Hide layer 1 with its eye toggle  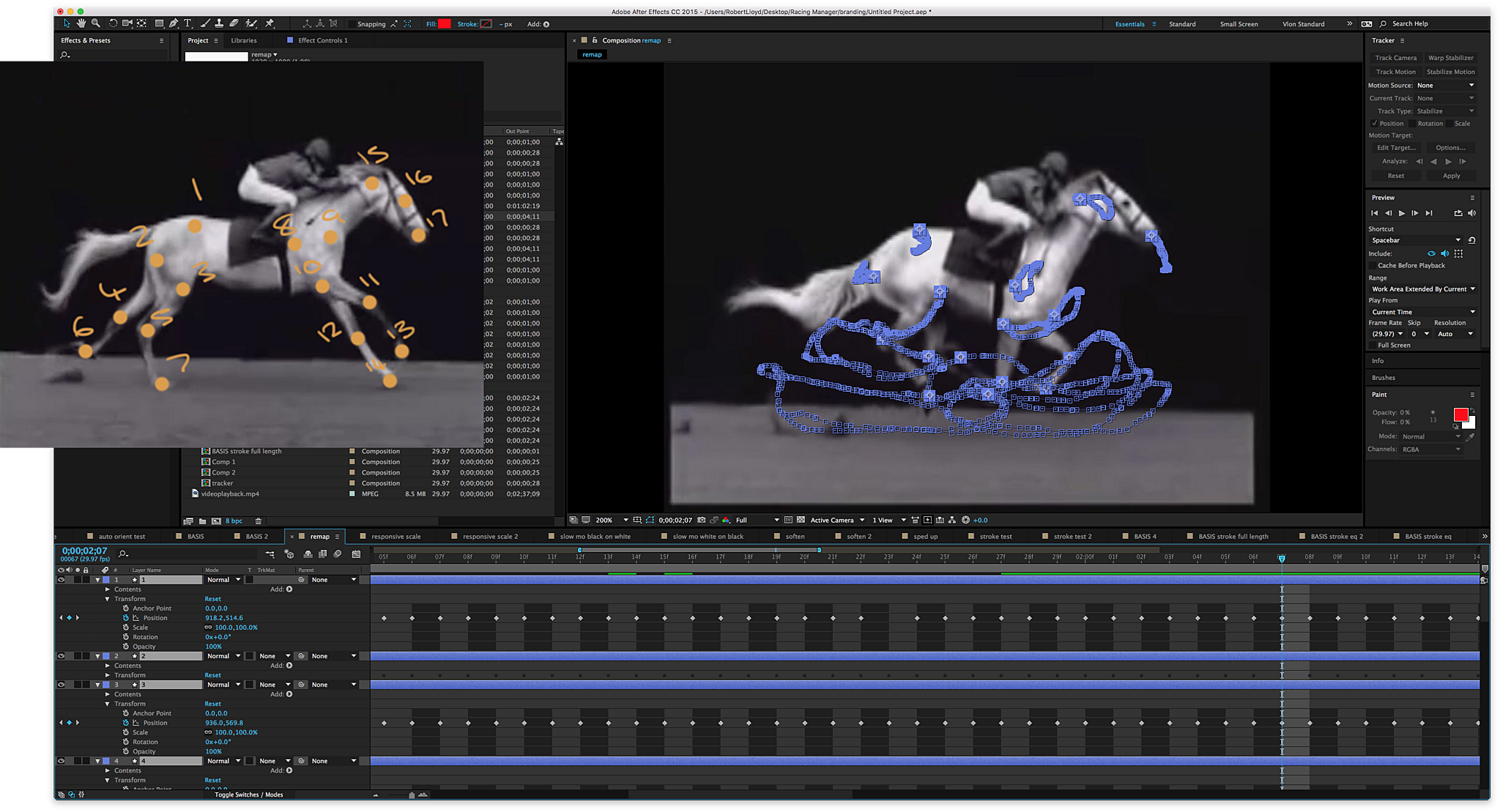click(x=62, y=580)
